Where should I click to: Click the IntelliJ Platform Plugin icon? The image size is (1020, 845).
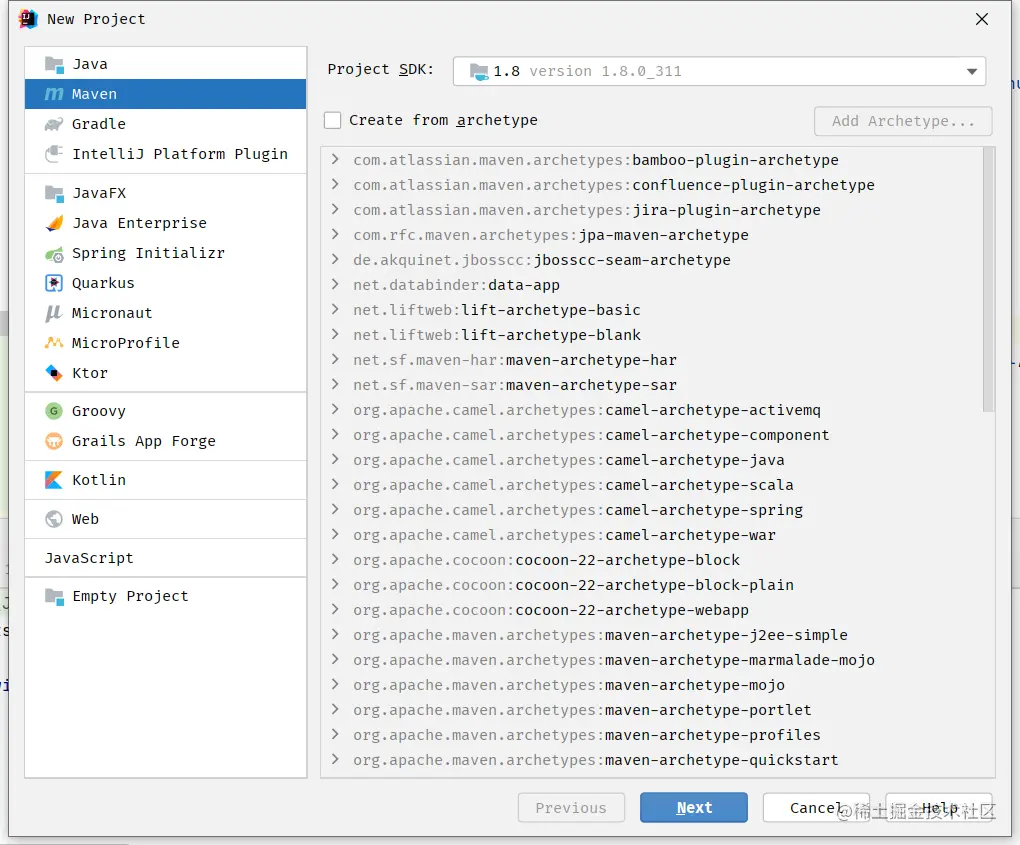[x=54, y=154]
